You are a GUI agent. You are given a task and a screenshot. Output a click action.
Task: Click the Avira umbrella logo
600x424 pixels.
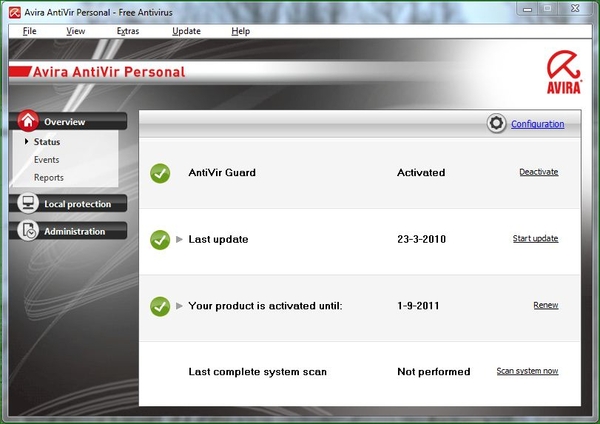(564, 72)
